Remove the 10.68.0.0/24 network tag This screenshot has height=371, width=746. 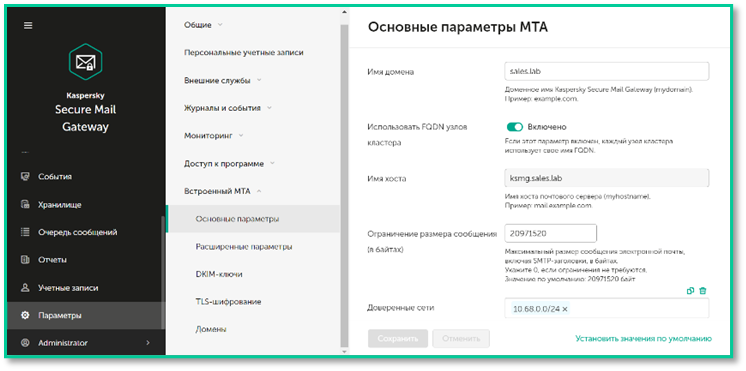565,309
